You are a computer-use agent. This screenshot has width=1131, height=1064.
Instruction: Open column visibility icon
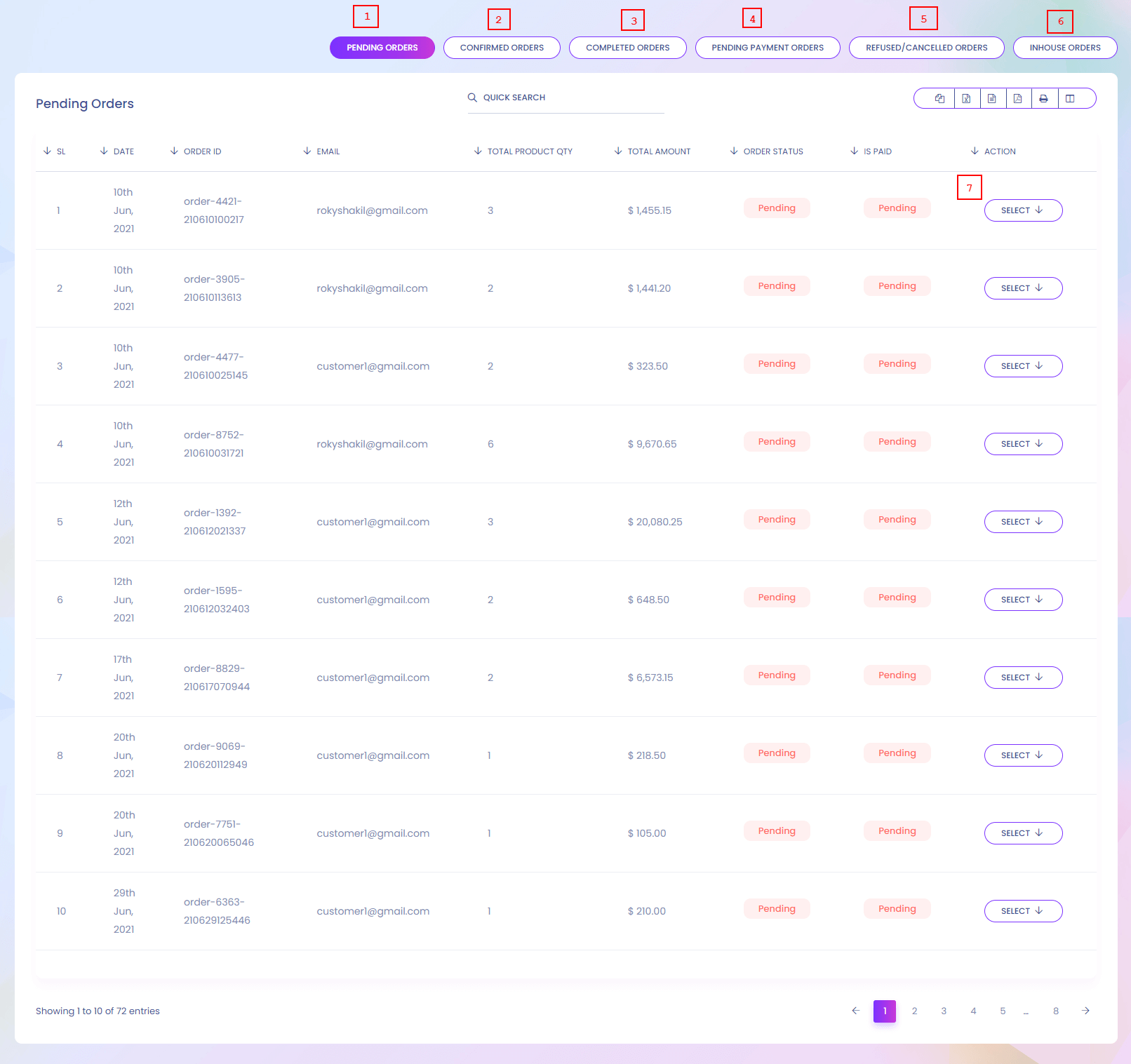[1070, 99]
